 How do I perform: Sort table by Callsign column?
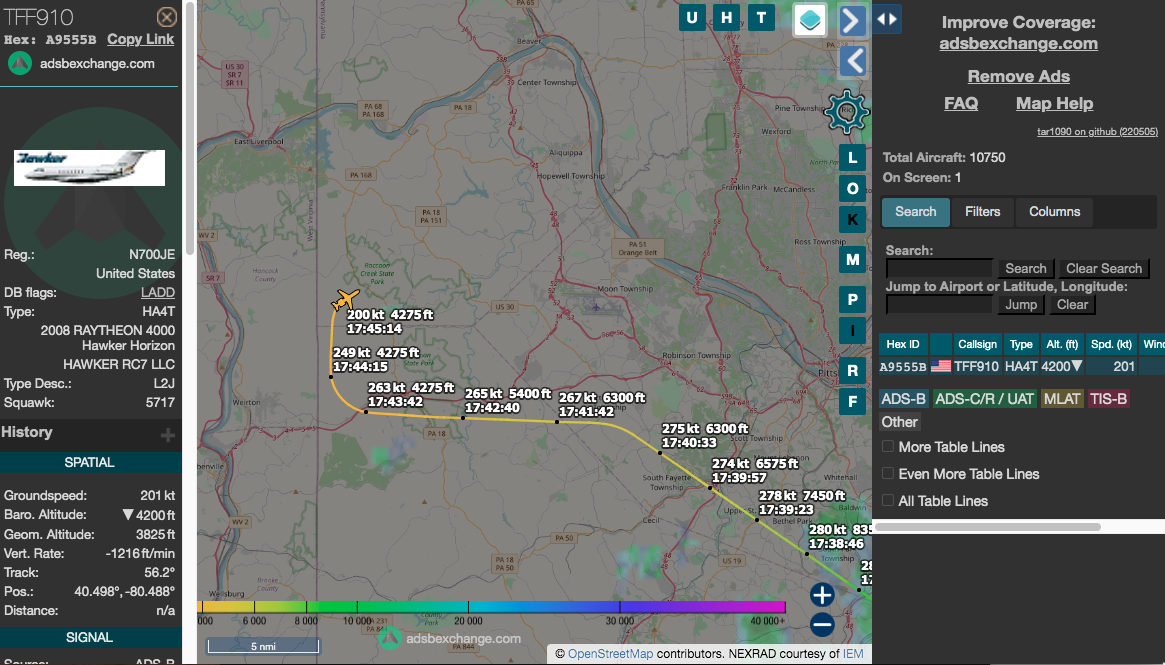click(x=977, y=344)
